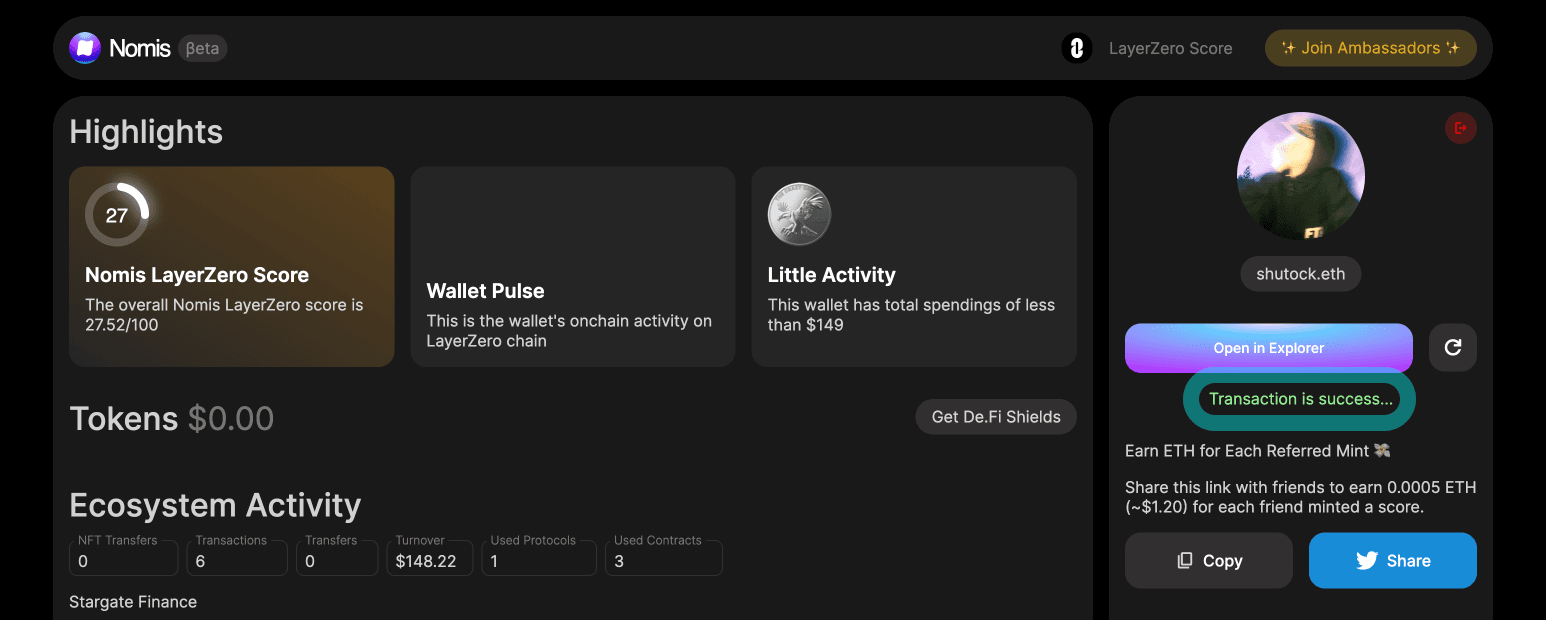This screenshot has height=620, width=1546.
Task: Click the copy icon in Copy button
Action: click(x=1185, y=561)
